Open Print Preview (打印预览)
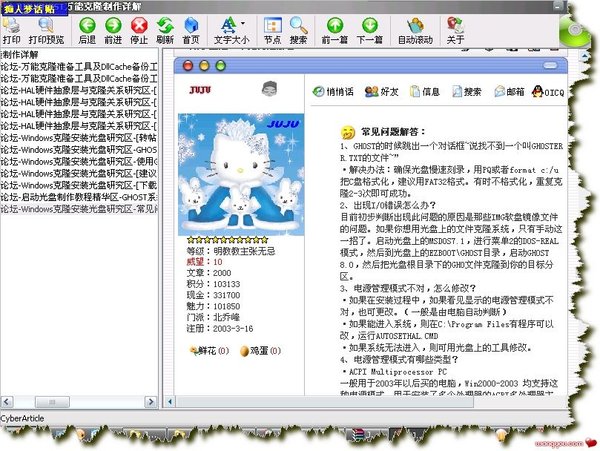Image resolution: width=600 pixels, height=451 pixels. (46, 31)
